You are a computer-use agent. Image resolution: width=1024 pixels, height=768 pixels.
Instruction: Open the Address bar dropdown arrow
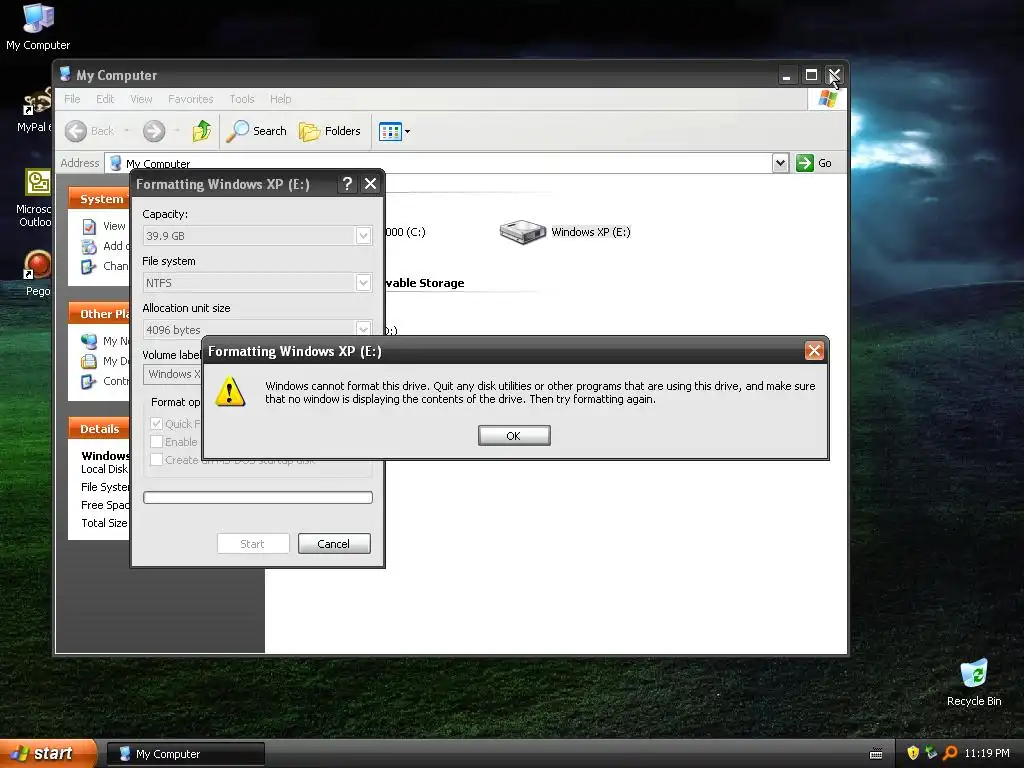(x=780, y=163)
